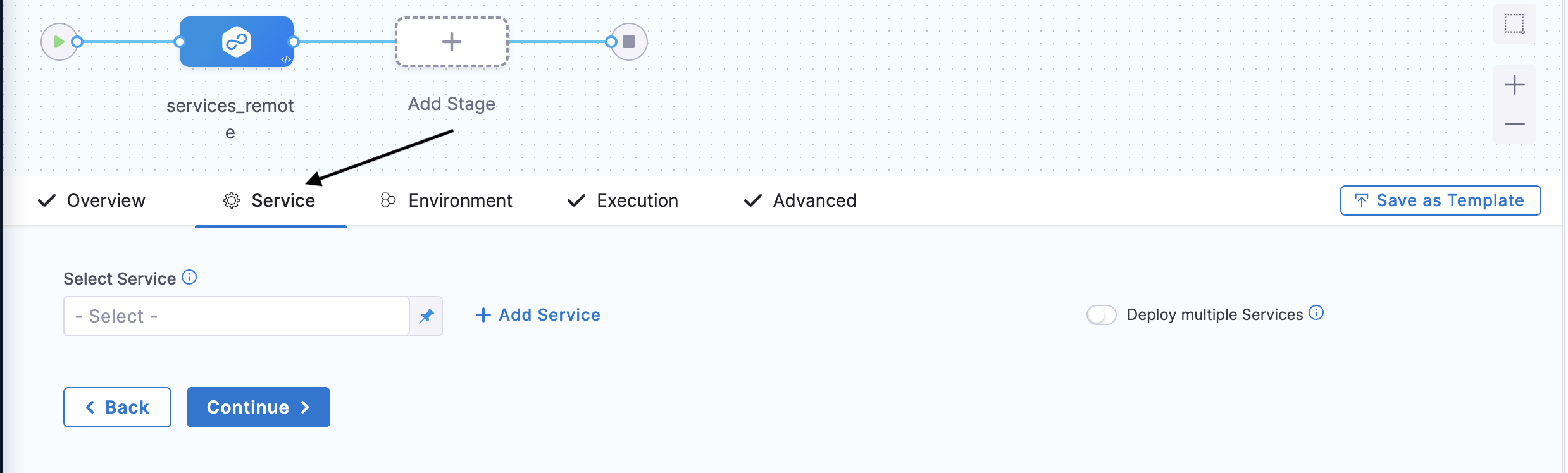Click the Back button
The height and width of the screenshot is (473, 1568).
(117, 407)
